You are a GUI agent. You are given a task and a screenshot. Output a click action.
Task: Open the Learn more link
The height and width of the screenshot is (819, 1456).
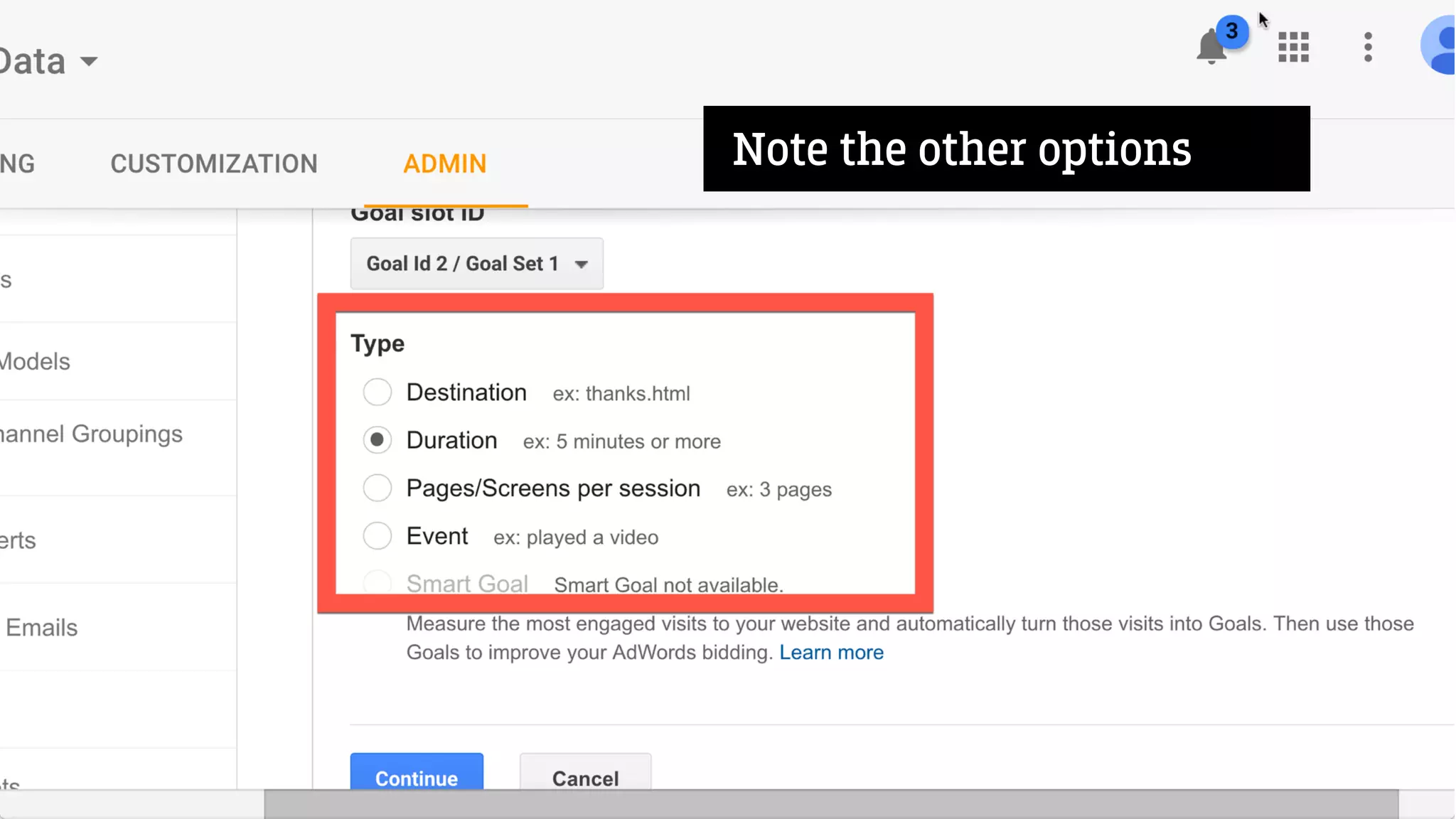[831, 653]
